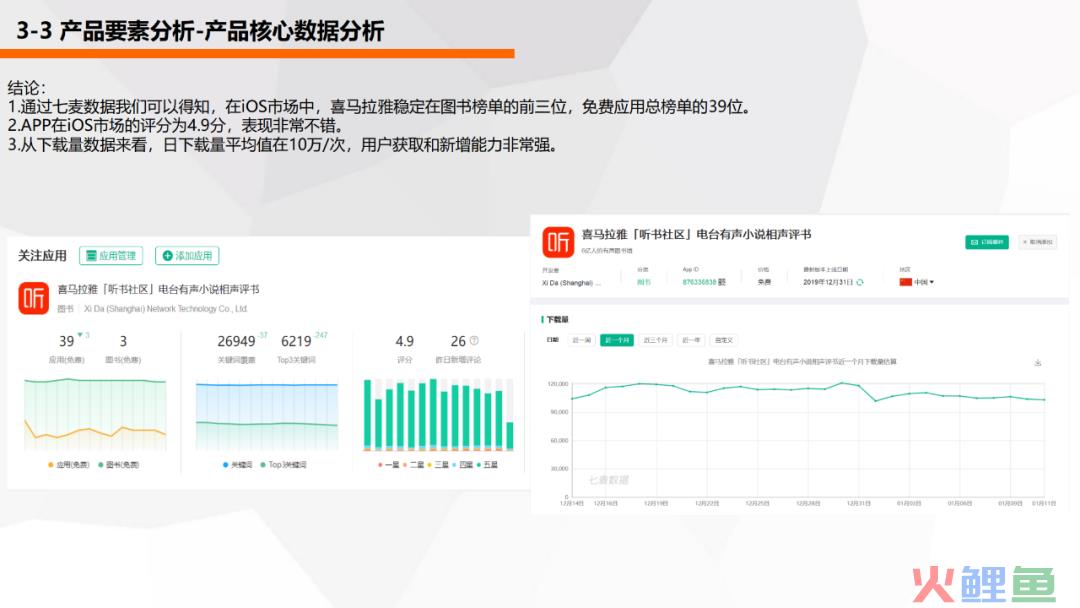Click the developer name Xi Da (Shanghai)
The image size is (1080, 608).
571,283
